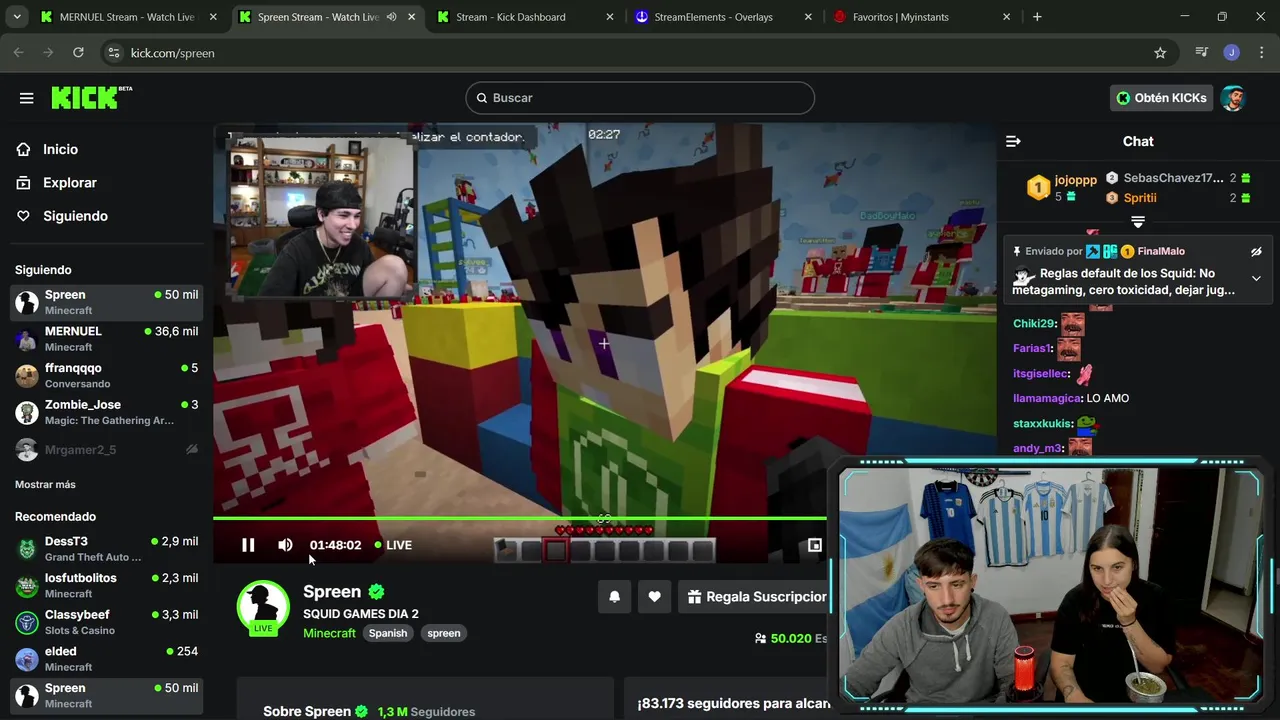Click SebasChavez17 in the gift leaderboard
The width and height of the screenshot is (1280, 720).
tap(1173, 178)
